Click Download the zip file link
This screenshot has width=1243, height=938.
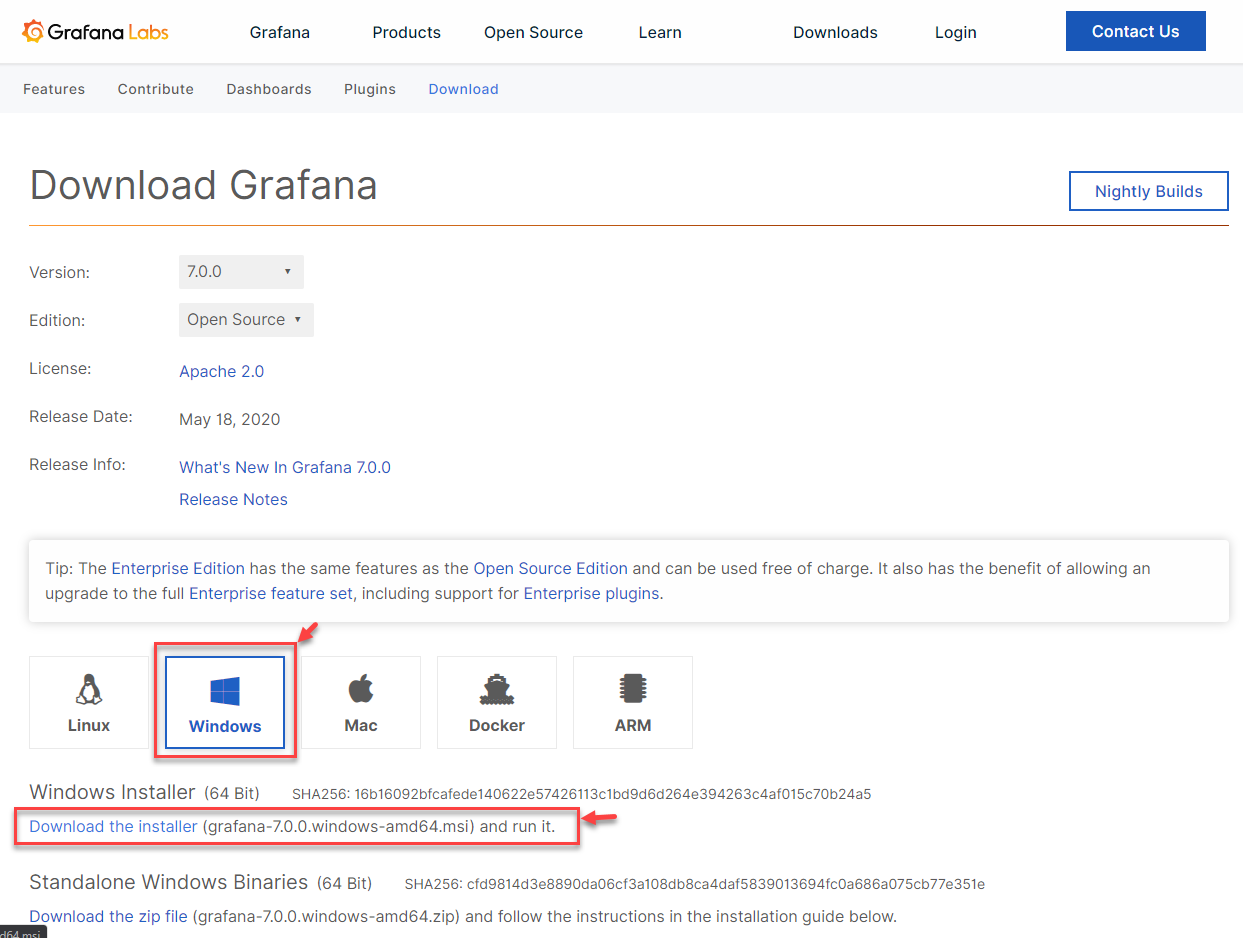[108, 916]
